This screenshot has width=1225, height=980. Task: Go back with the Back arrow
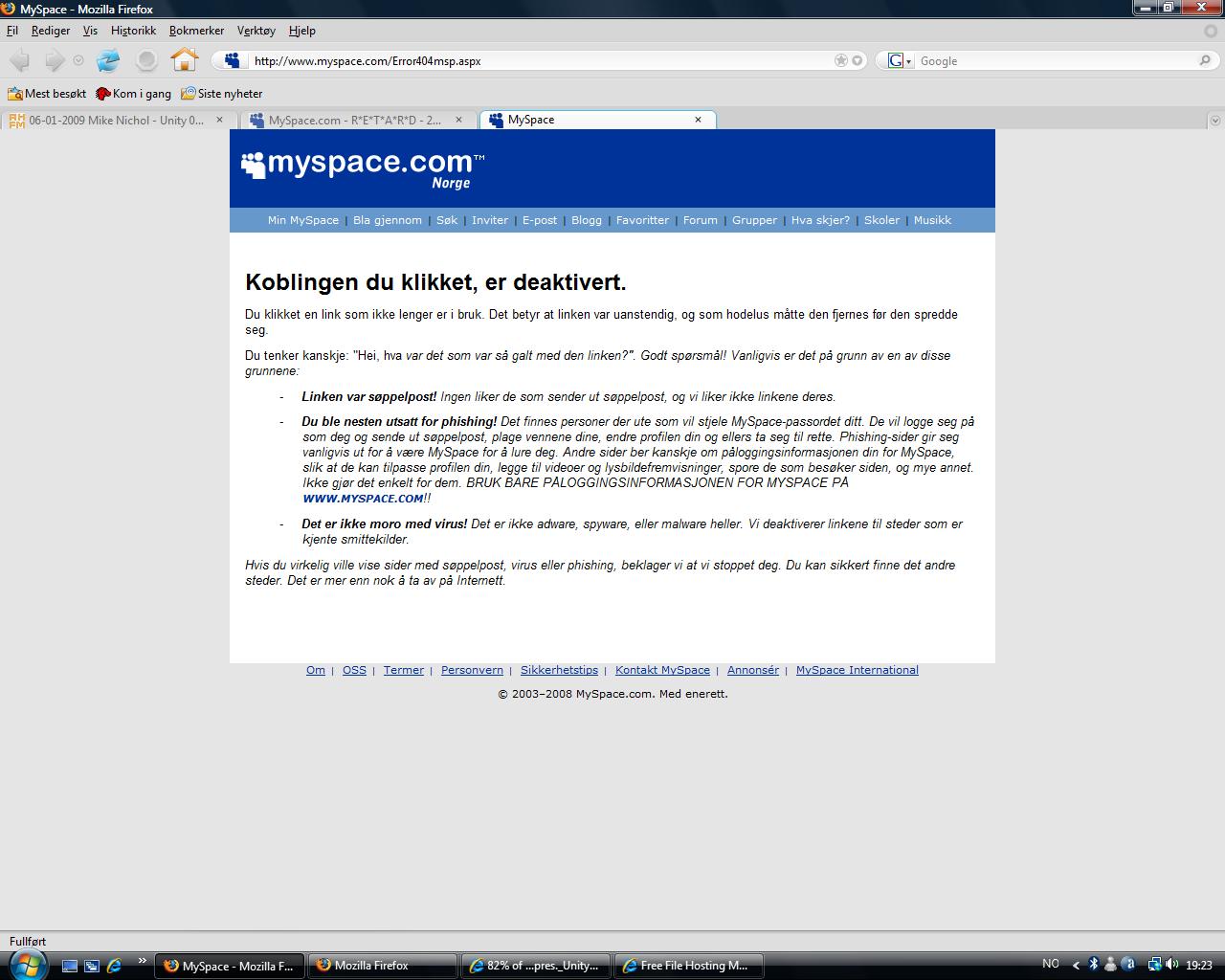pyautogui.click(x=20, y=60)
